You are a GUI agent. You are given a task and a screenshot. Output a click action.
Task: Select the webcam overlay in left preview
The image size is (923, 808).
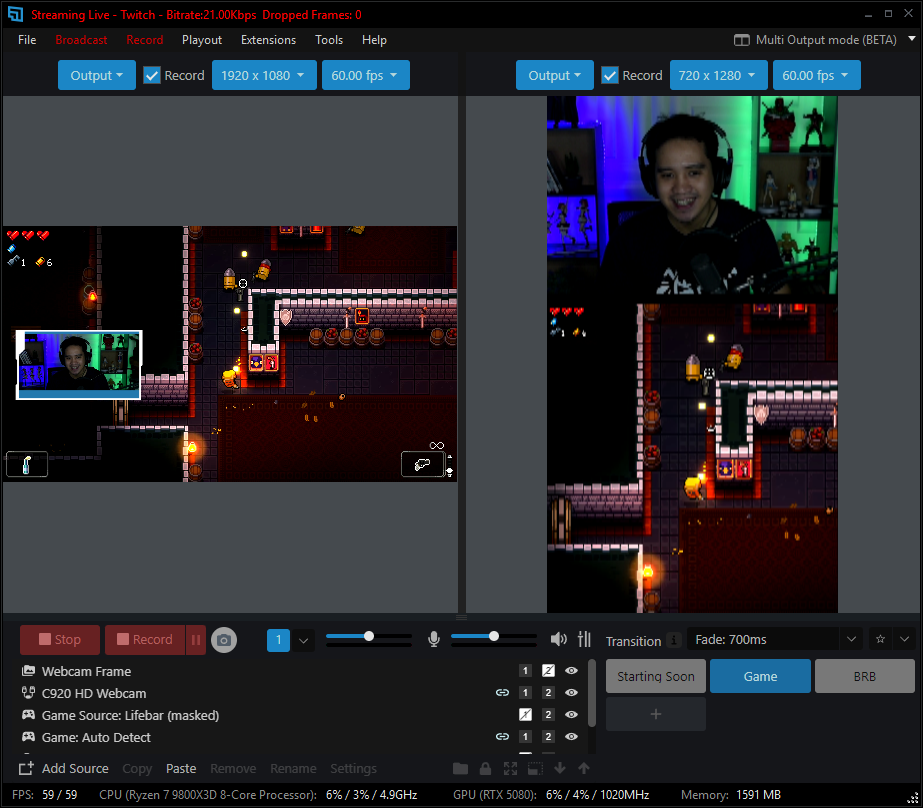tap(79, 365)
